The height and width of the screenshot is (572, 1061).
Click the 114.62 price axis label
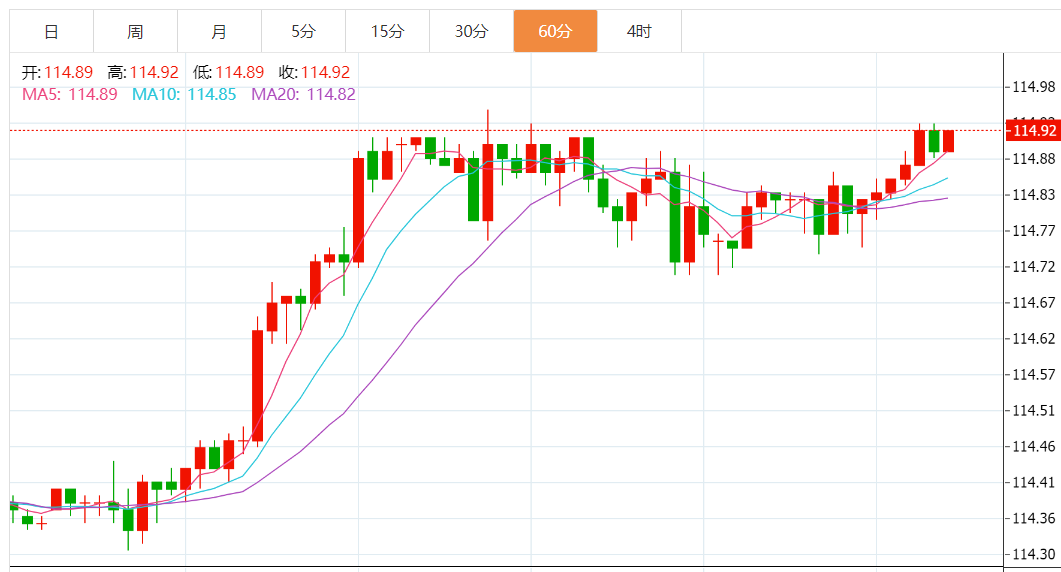[1033, 338]
